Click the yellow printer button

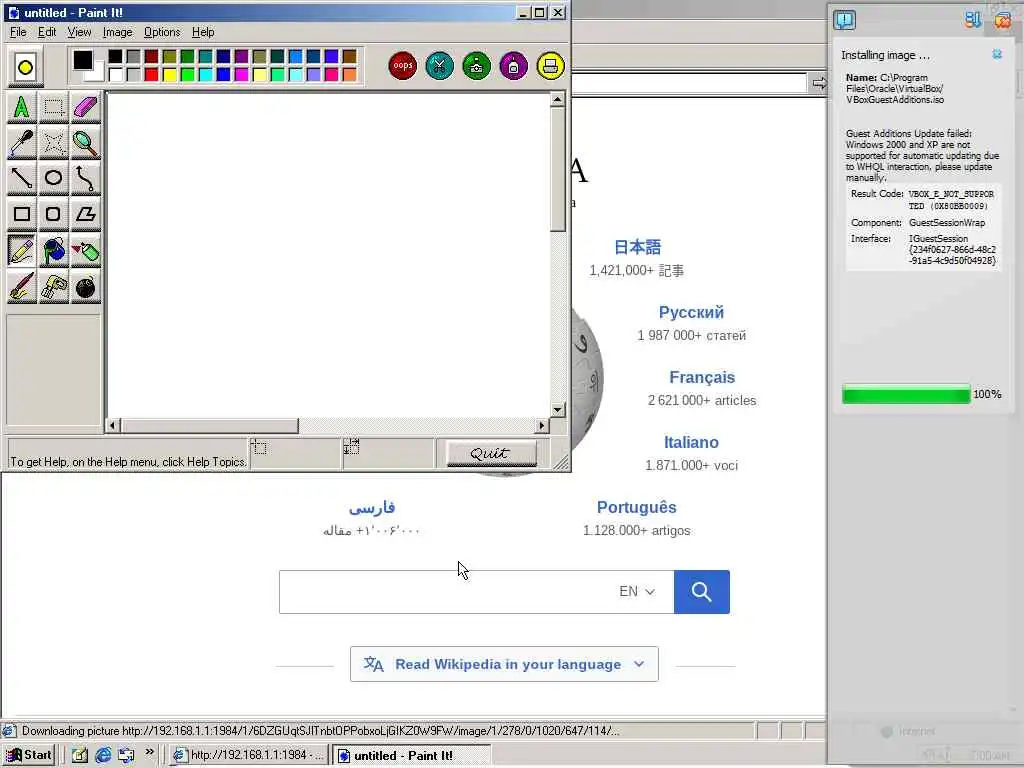coord(551,65)
